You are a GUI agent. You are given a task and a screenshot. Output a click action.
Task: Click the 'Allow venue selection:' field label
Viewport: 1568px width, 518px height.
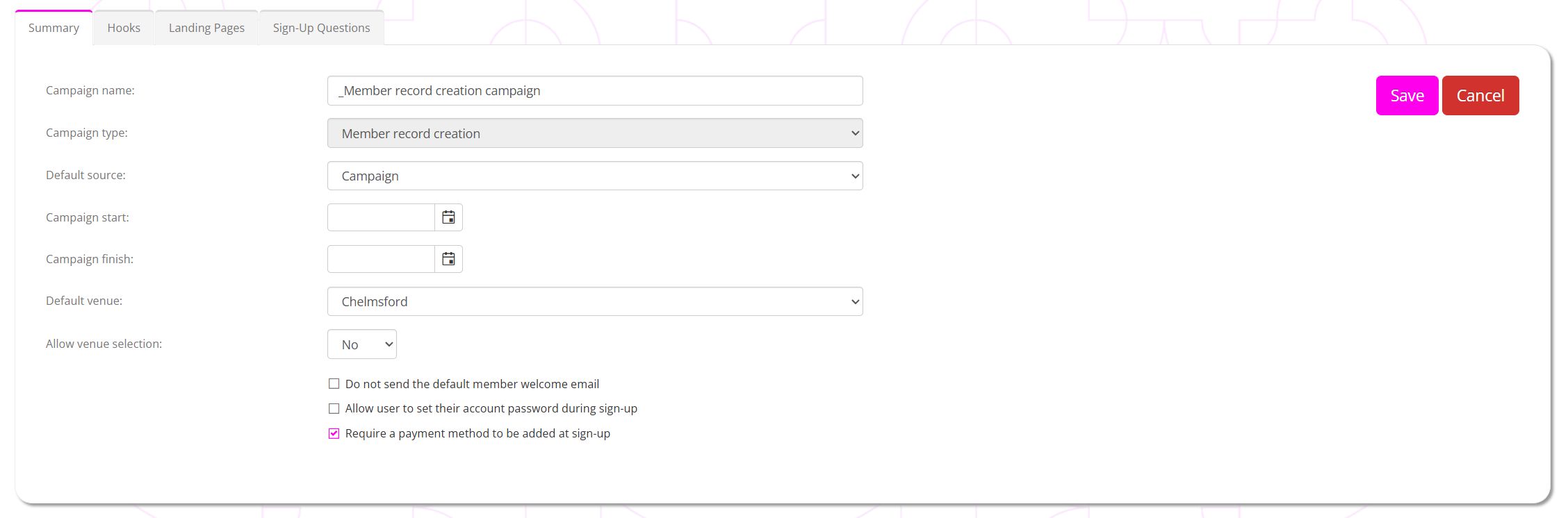click(x=104, y=344)
